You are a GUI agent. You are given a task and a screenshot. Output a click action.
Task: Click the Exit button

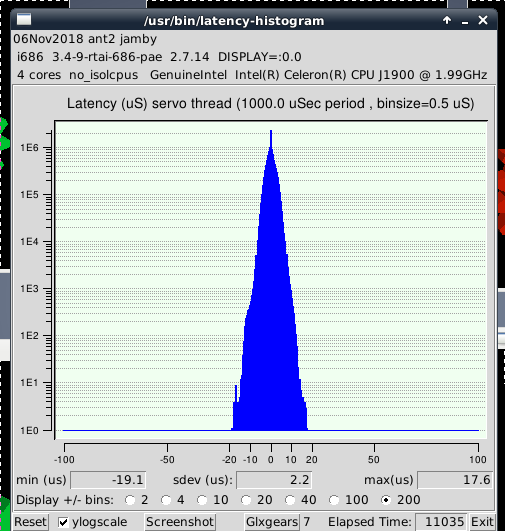(x=482, y=522)
